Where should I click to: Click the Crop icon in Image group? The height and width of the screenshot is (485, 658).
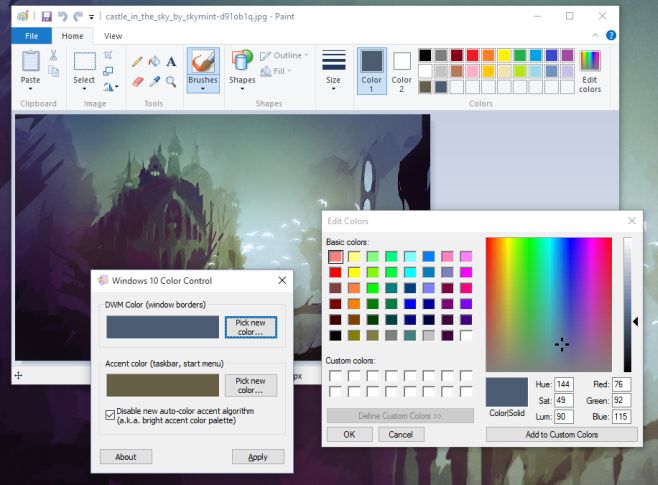pos(108,55)
